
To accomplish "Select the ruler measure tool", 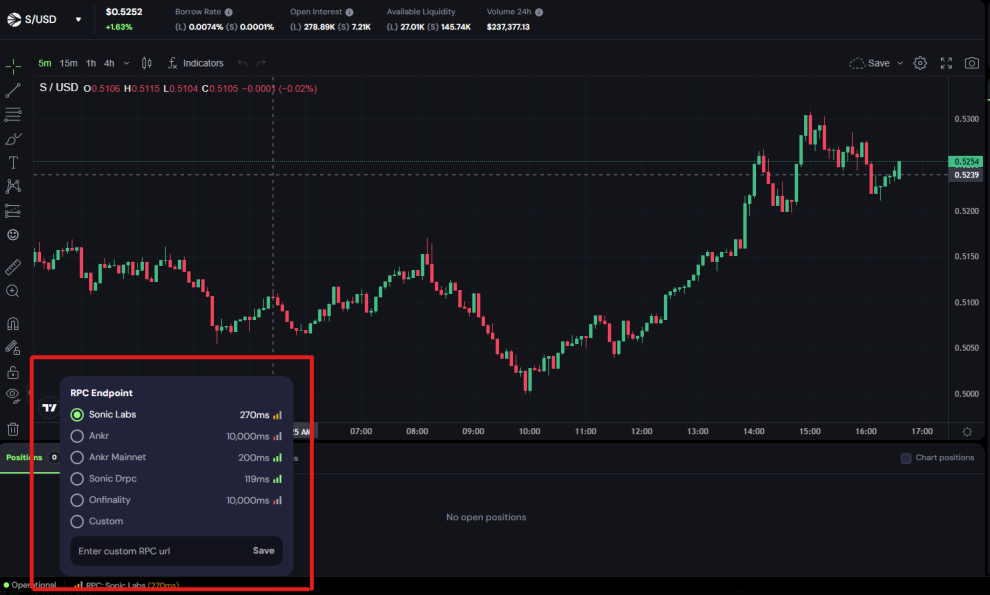I will (x=13, y=267).
